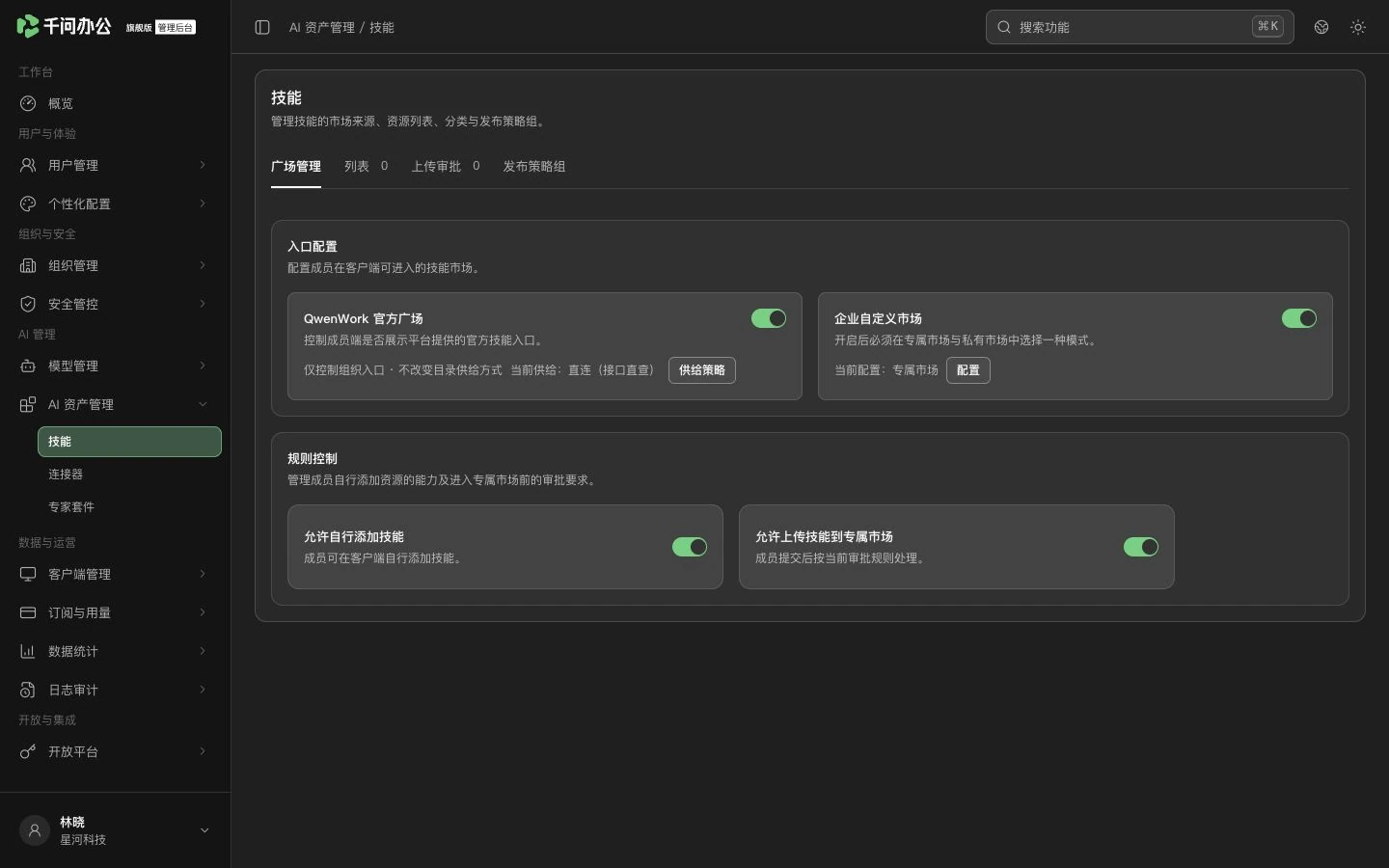Click the 千问办公 logo icon

[28, 26]
